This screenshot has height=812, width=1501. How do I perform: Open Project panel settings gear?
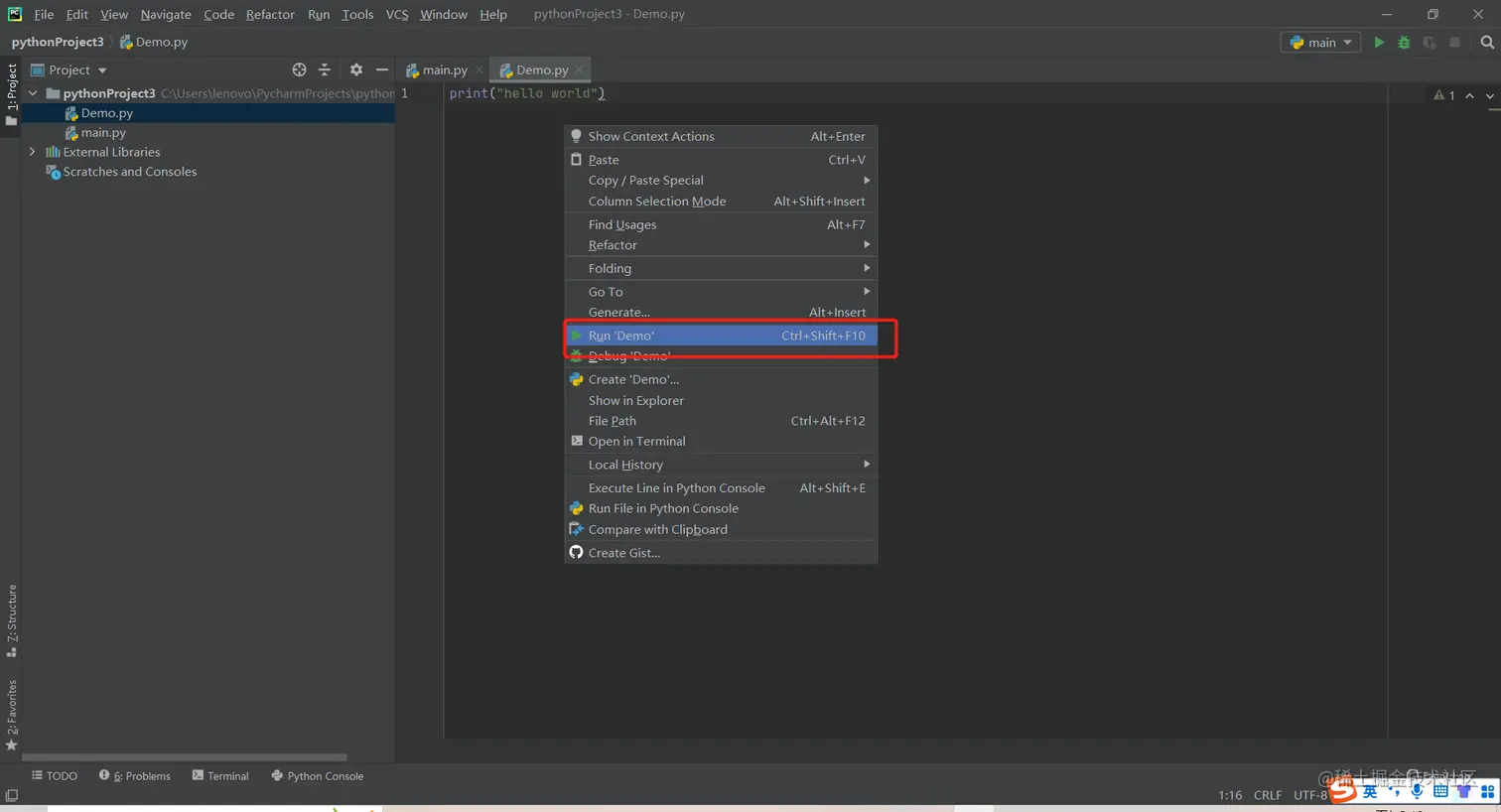pyautogui.click(x=356, y=70)
